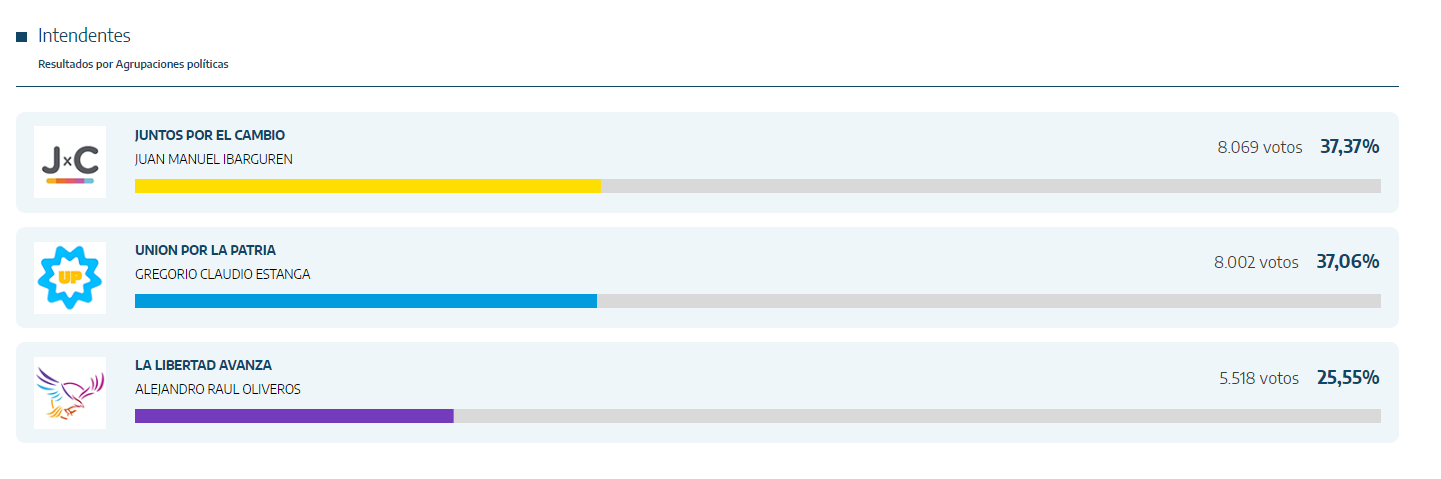Click the 37,06% percentage figure

1348,262
